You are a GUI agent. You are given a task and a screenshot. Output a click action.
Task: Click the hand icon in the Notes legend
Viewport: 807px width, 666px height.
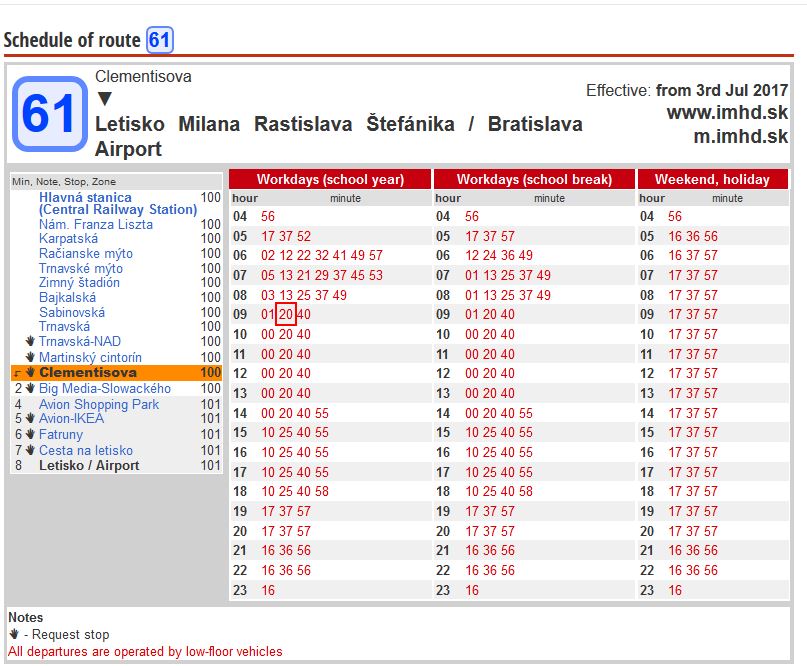14,634
